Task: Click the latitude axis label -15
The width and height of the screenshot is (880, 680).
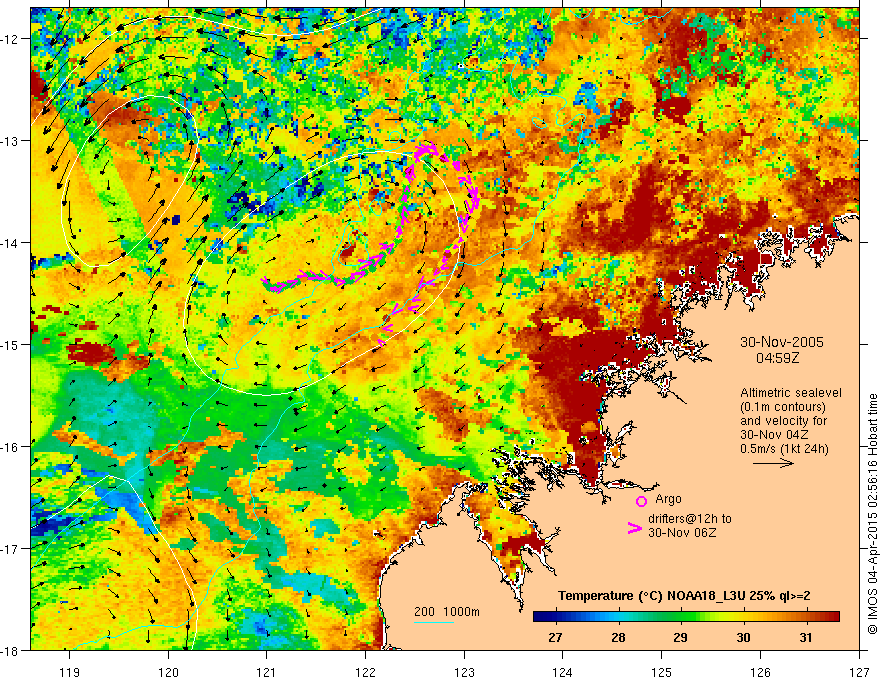Action: pos(12,344)
